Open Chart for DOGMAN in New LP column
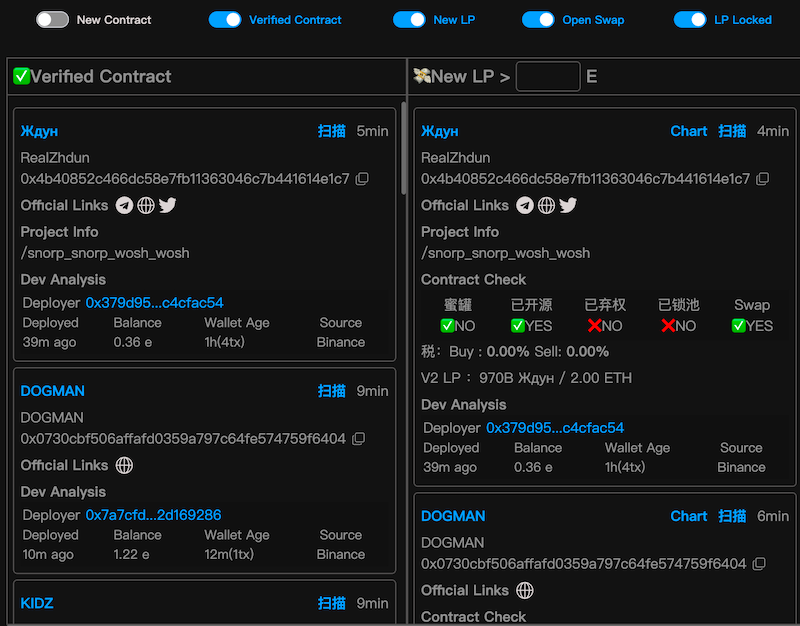 689,516
